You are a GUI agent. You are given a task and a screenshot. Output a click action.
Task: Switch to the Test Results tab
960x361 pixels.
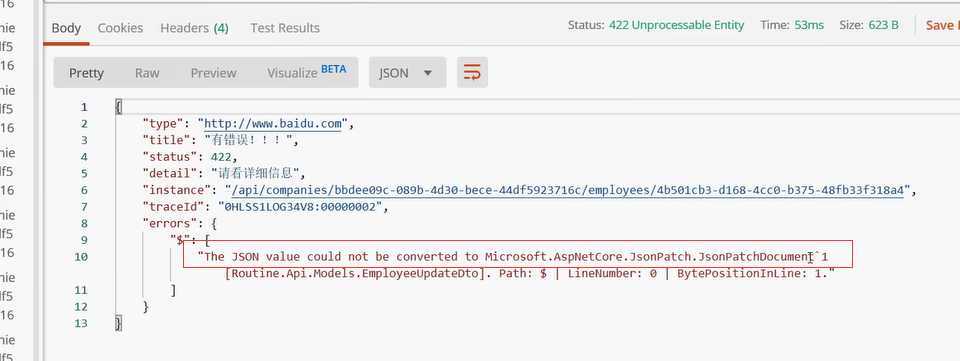pyautogui.click(x=285, y=28)
